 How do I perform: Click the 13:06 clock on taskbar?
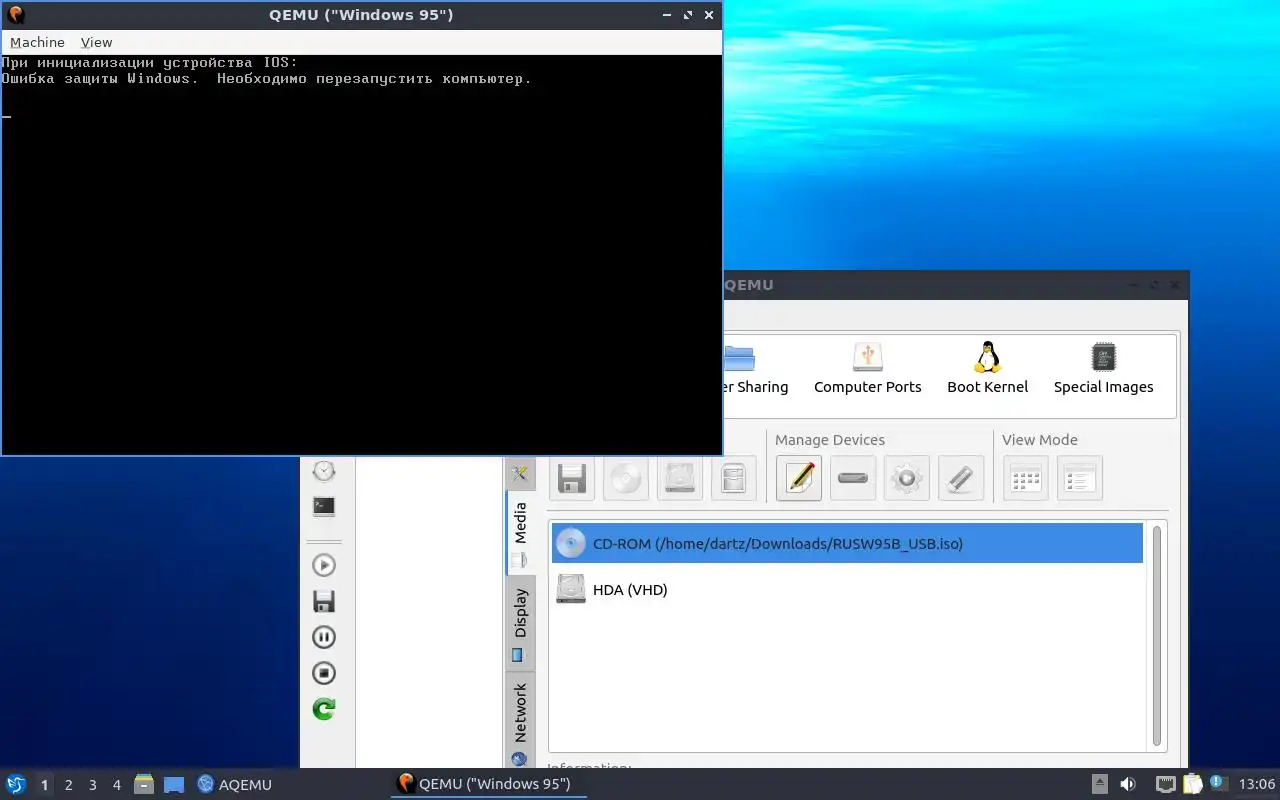[x=1256, y=784]
